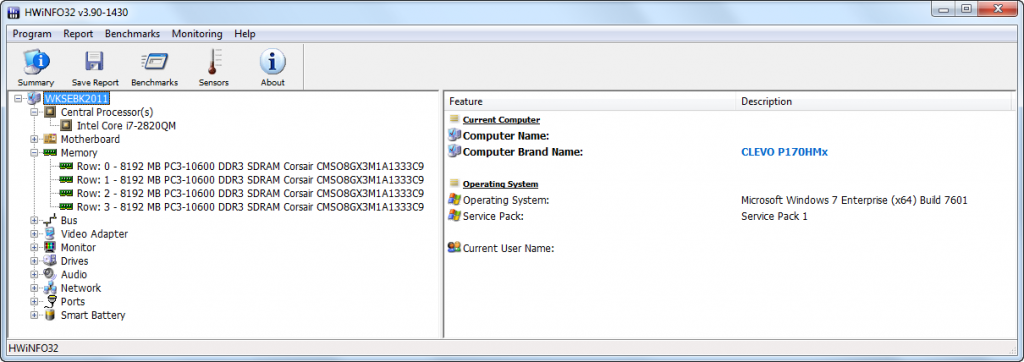Click the Central Processor(s) chip icon
The width and height of the screenshot is (1024, 362).
(50, 112)
